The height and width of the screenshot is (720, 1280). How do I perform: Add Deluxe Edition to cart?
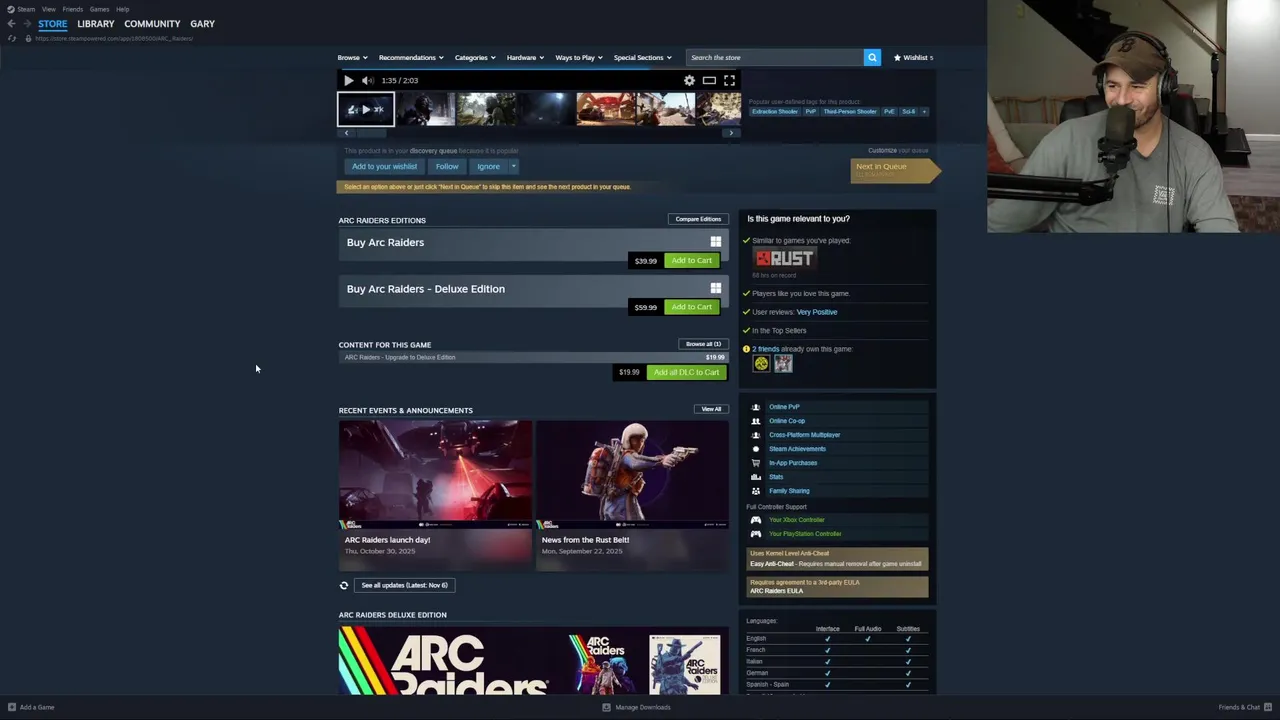[692, 307]
